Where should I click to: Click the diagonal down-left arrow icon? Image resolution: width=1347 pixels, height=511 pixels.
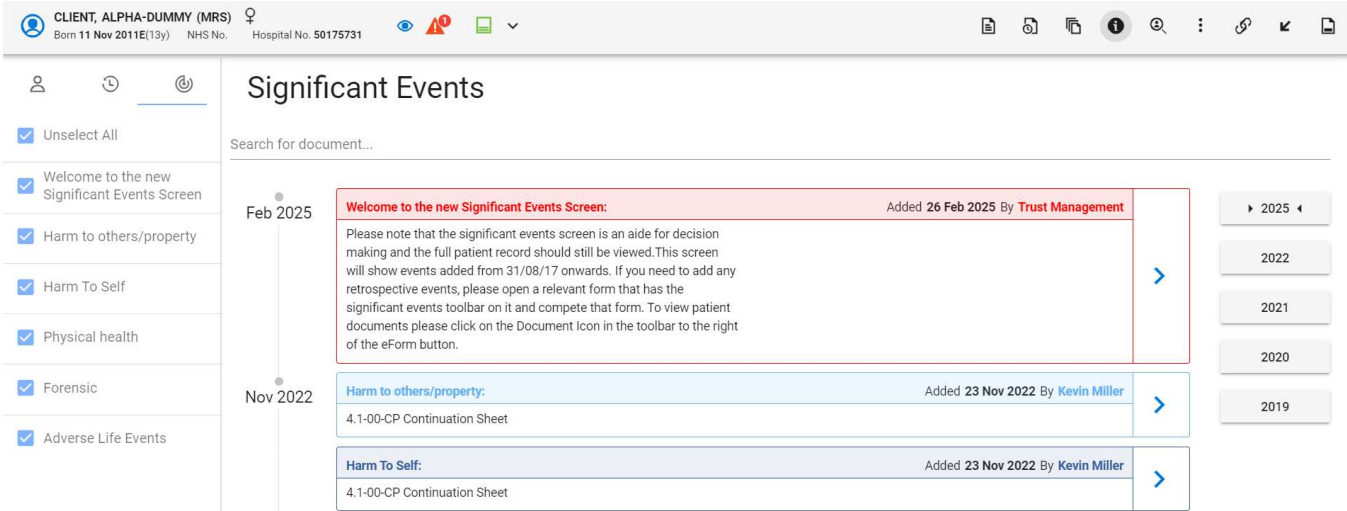[x=1285, y=27]
